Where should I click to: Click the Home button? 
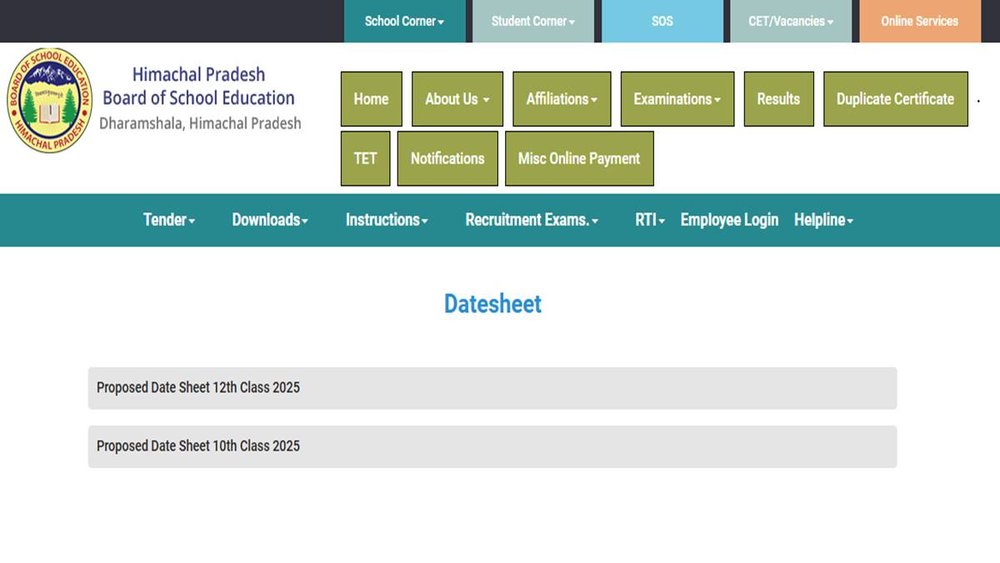(371, 99)
